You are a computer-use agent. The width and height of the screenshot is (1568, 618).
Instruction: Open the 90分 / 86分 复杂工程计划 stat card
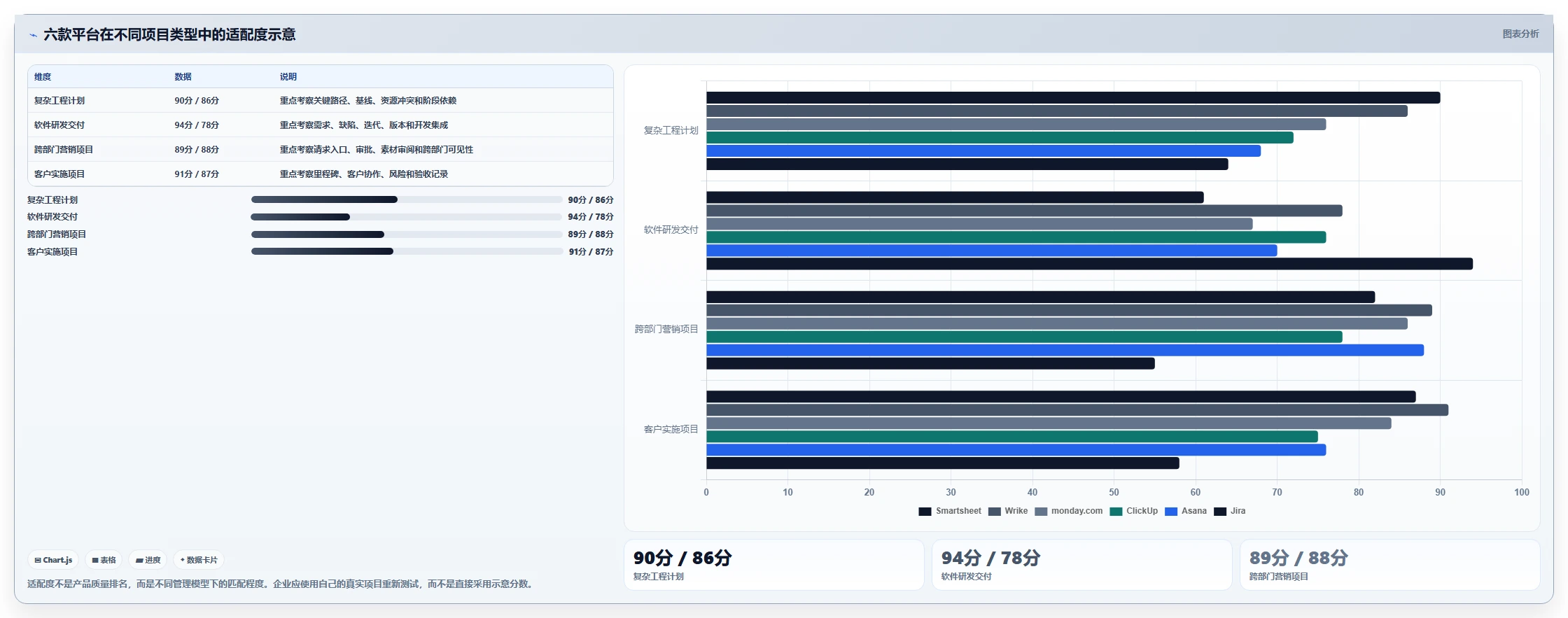tap(774, 565)
